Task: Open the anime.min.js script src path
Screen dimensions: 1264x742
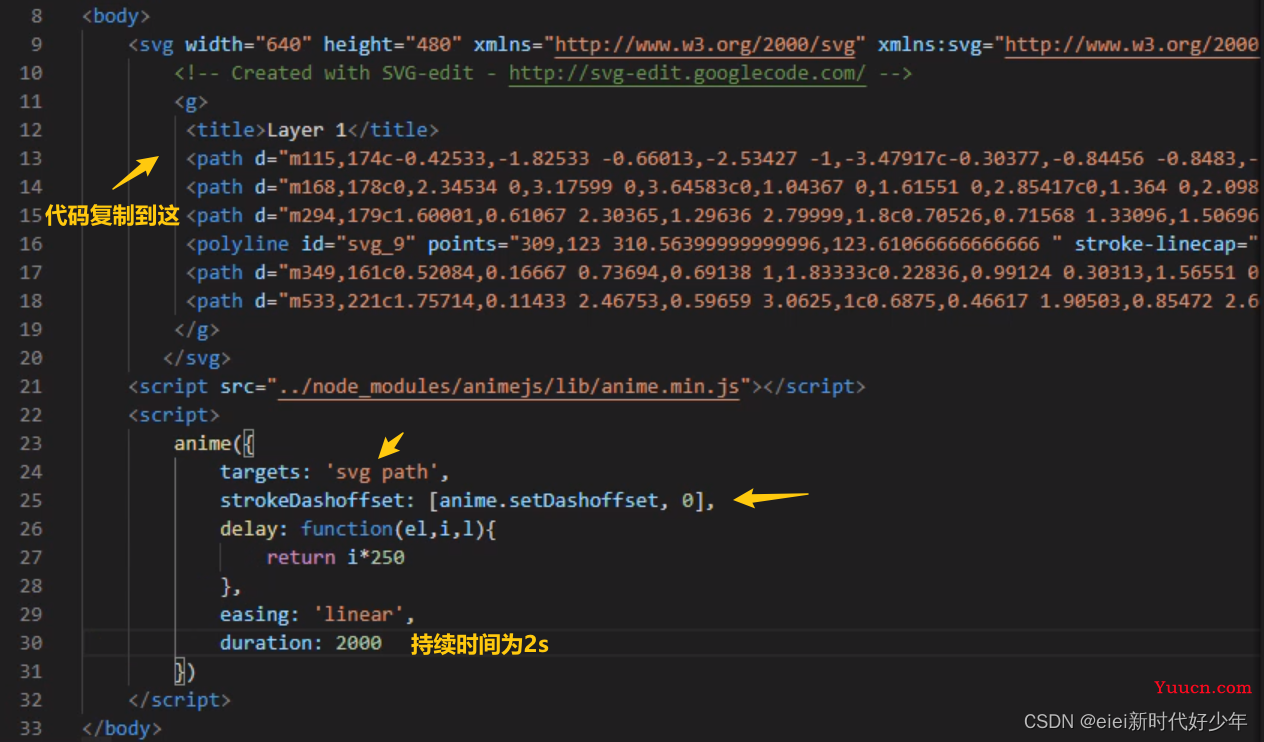Action: click(x=510, y=386)
